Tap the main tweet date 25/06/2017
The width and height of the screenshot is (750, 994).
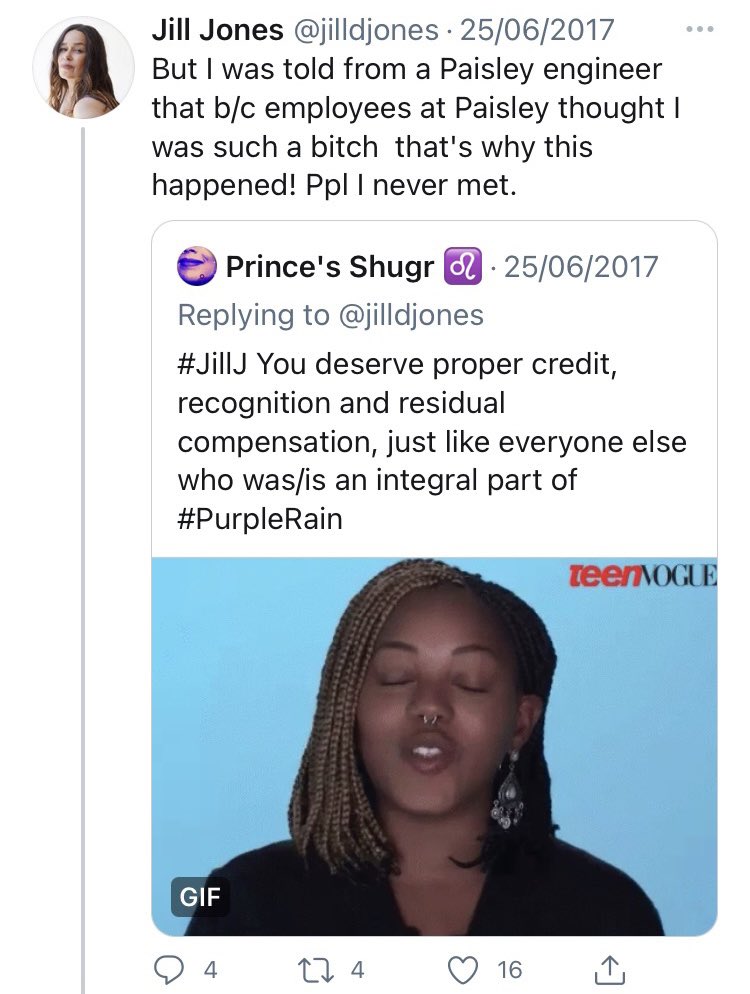point(537,30)
